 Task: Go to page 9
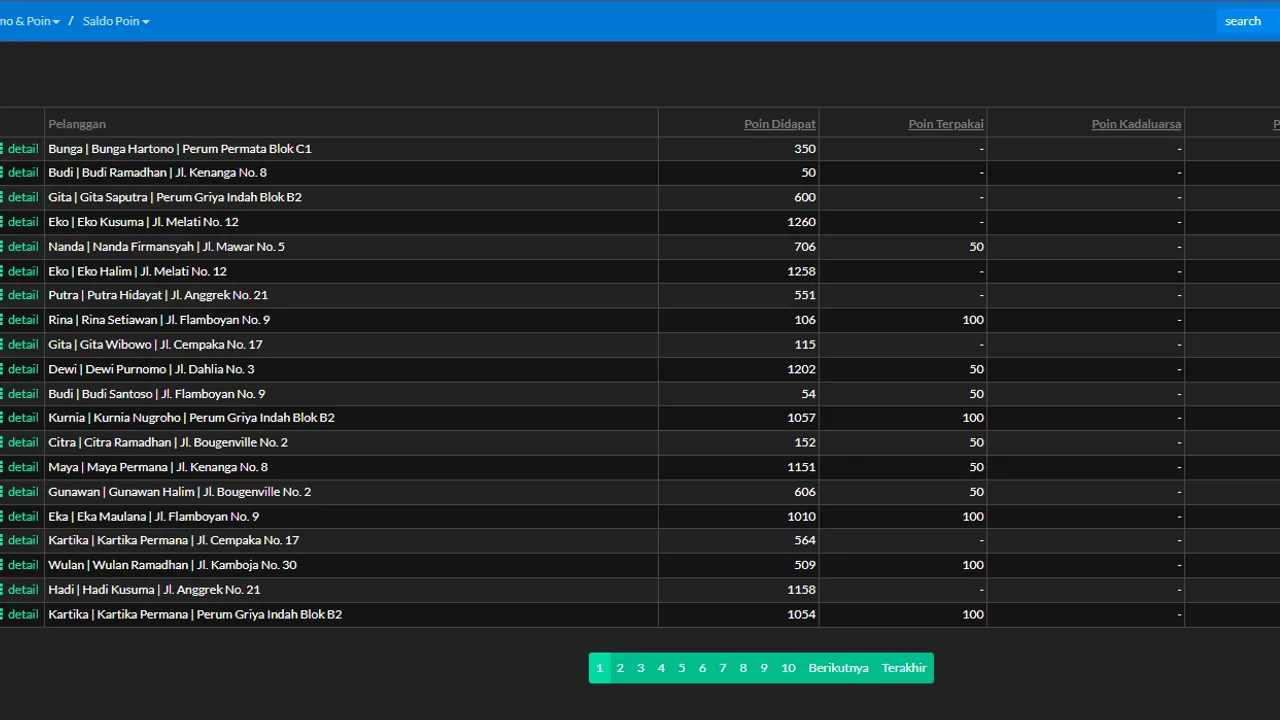coord(763,668)
